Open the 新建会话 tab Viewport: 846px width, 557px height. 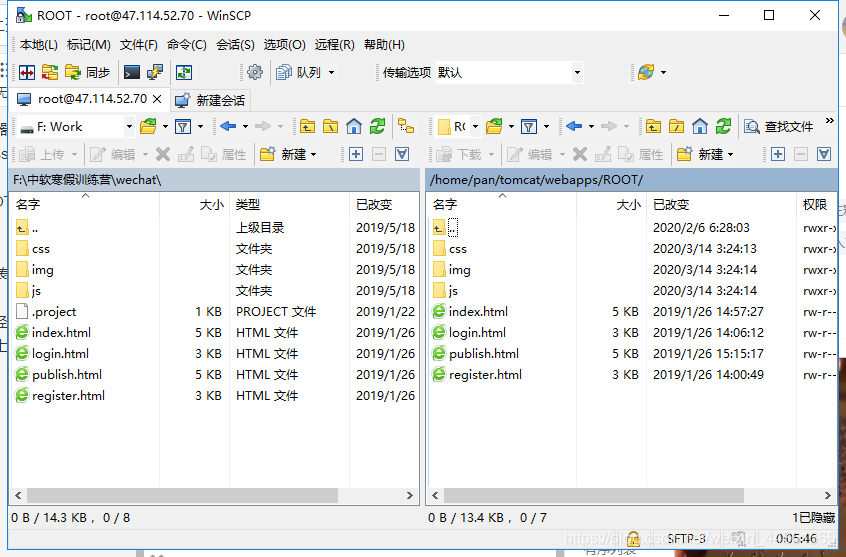210,100
